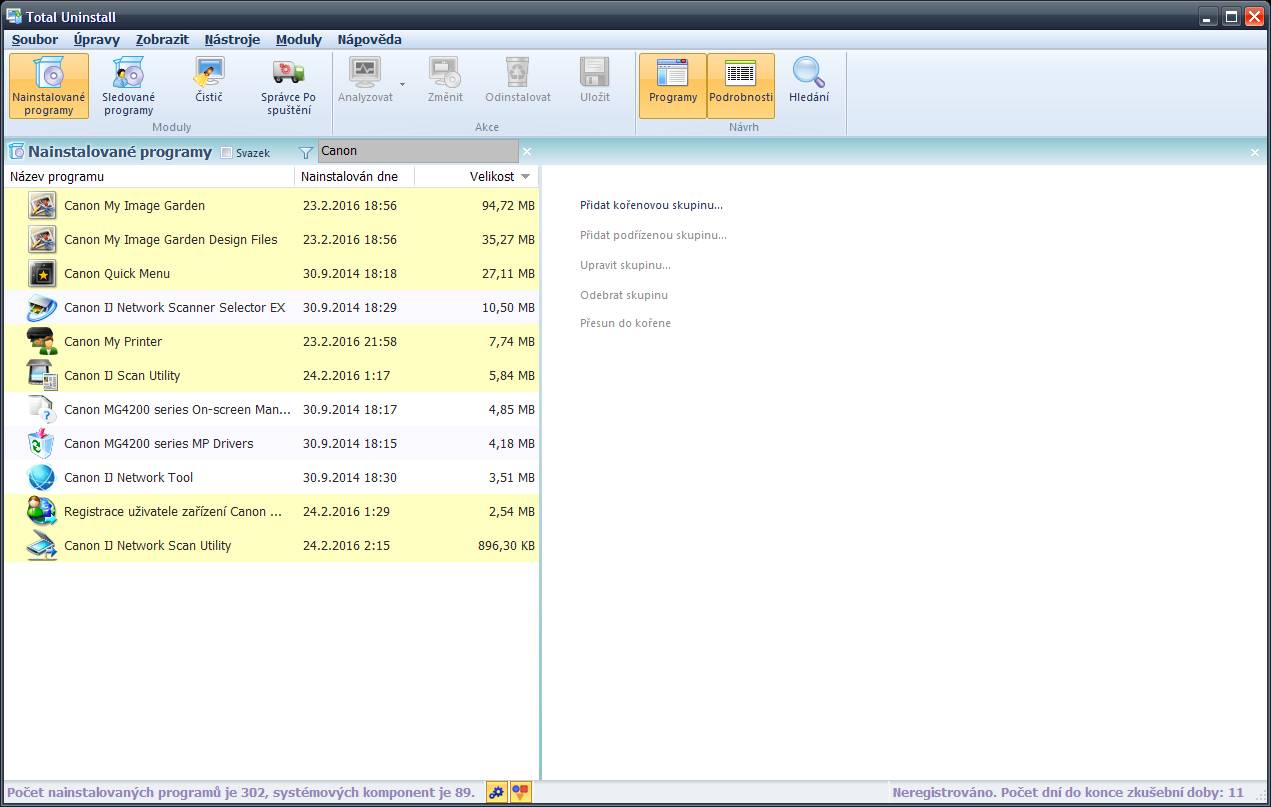The image size is (1271, 807).
Task: Expand the Analyzovat dropdown arrow
Action: [x=402, y=85]
